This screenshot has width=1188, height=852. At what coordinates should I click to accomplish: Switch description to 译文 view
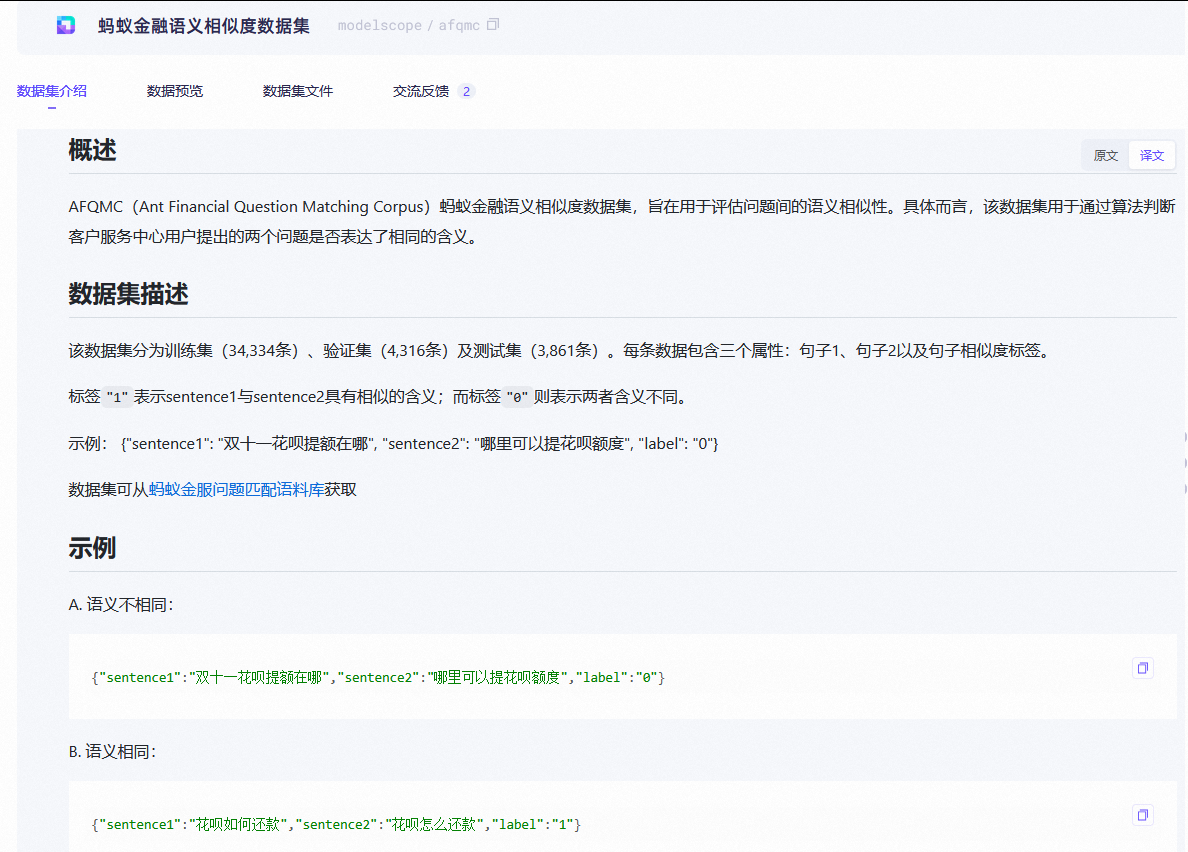pos(1152,155)
